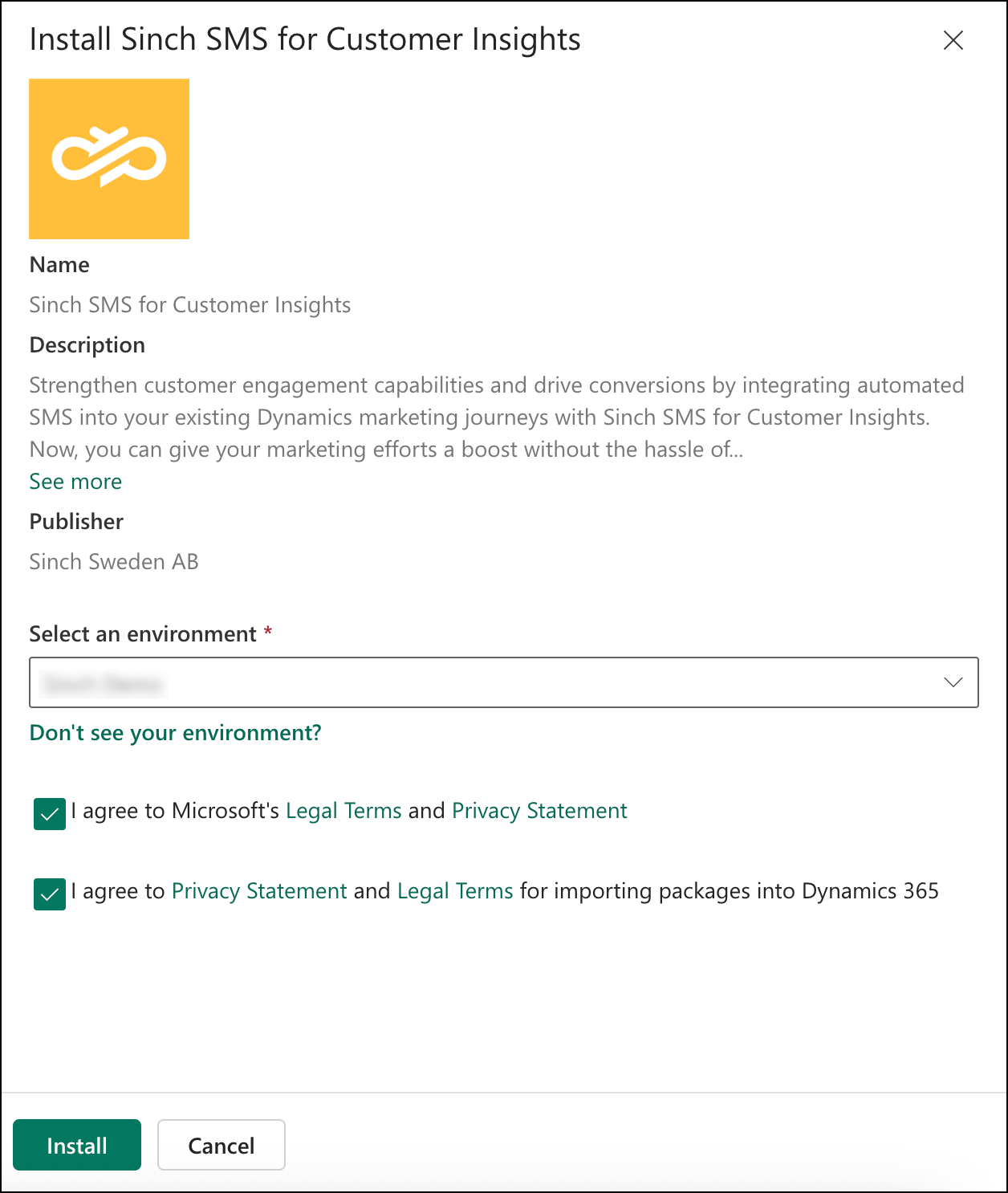Image resolution: width=1008 pixels, height=1193 pixels.
Task: Click the checkmark inside the first agreement checkbox
Action: 48,814
